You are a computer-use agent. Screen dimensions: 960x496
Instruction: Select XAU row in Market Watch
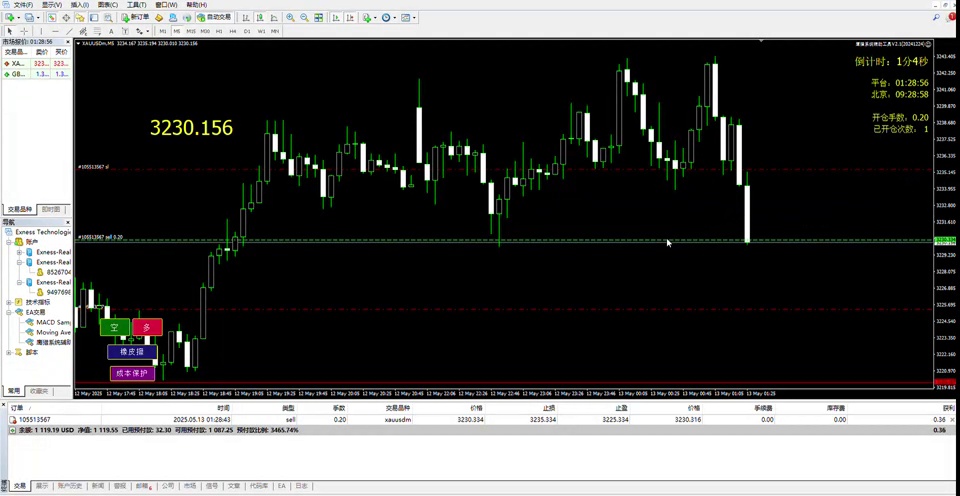(x=36, y=63)
